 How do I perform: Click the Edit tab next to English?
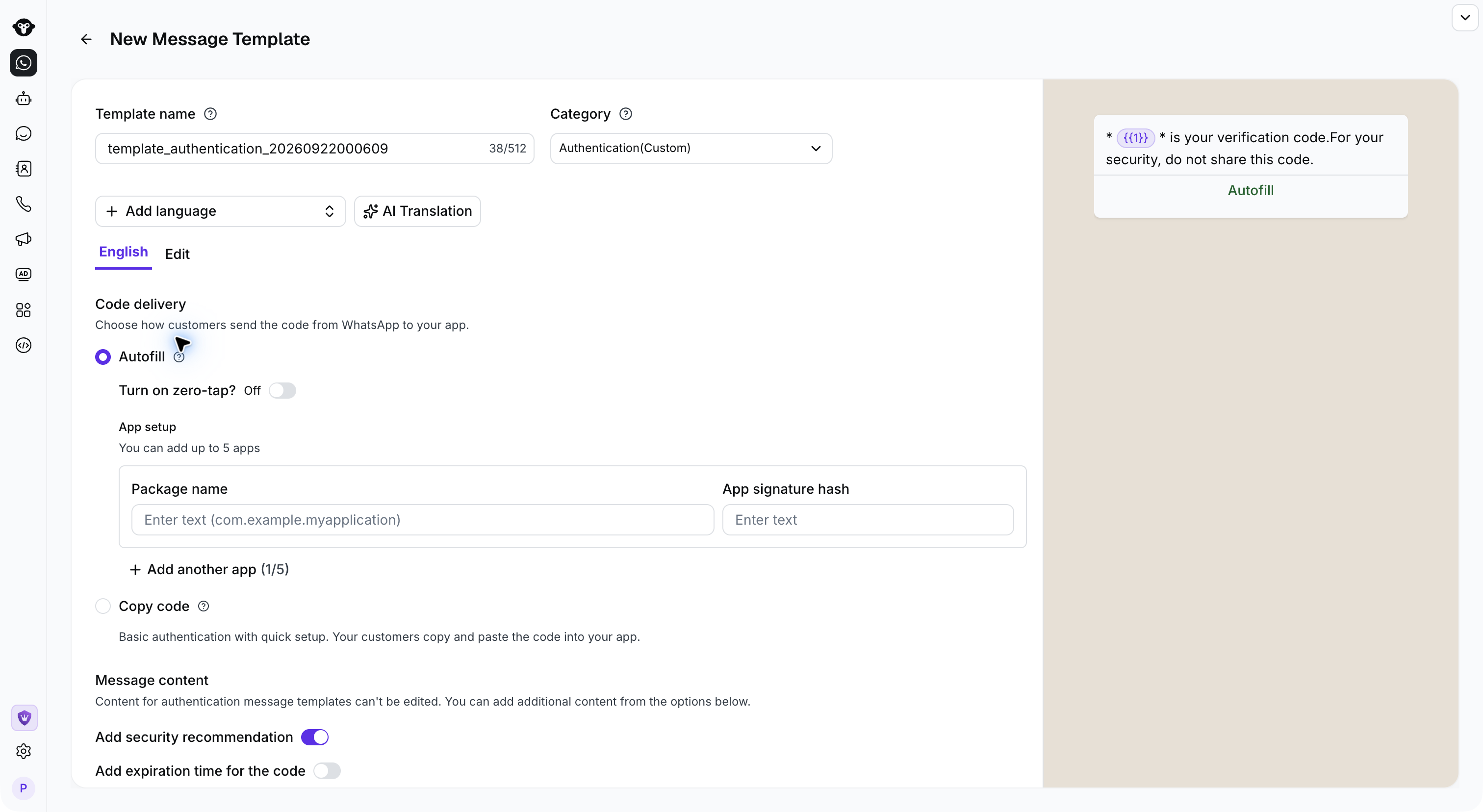coord(178,254)
